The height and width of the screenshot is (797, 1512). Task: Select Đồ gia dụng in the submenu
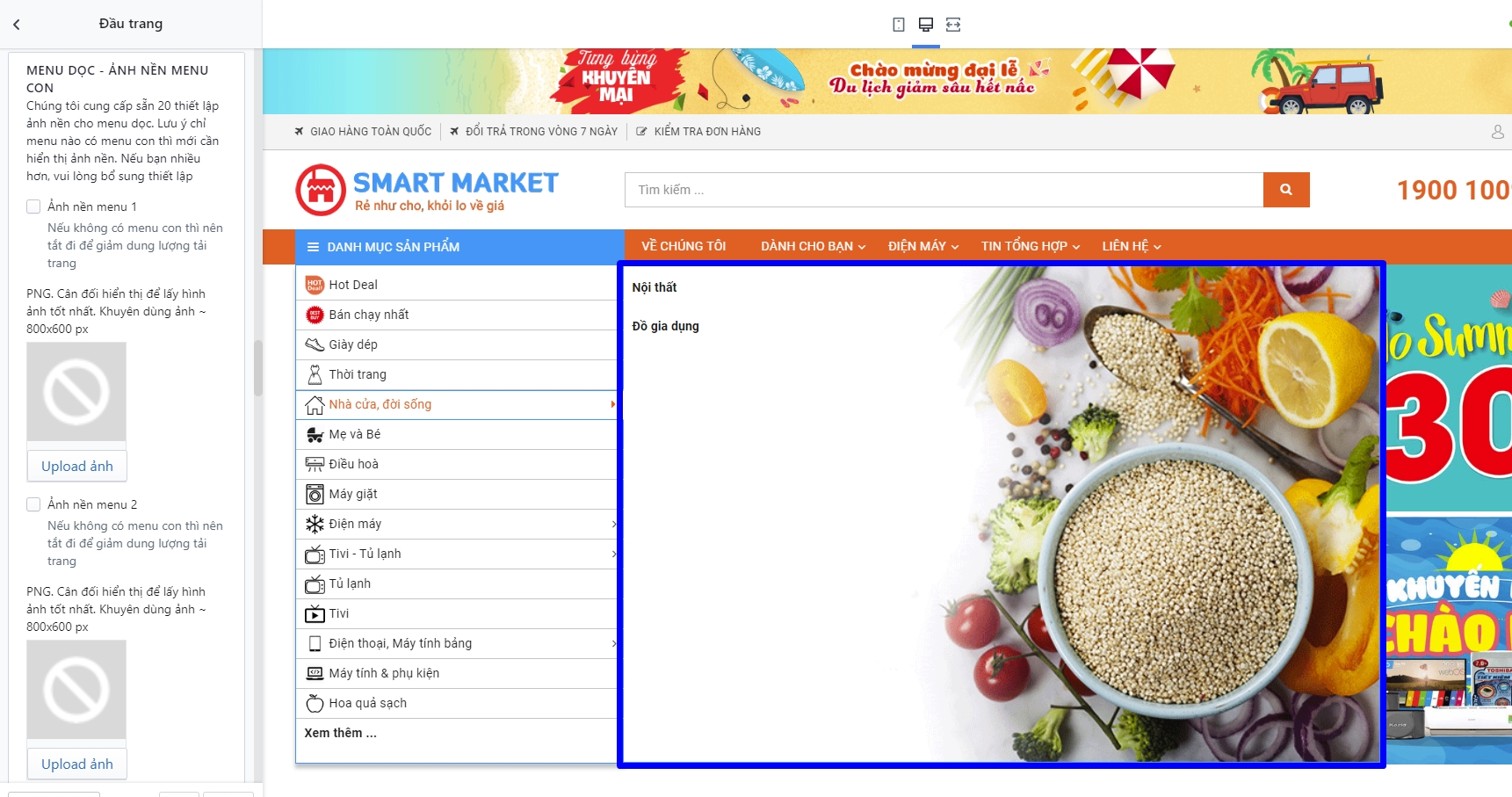pyautogui.click(x=666, y=326)
